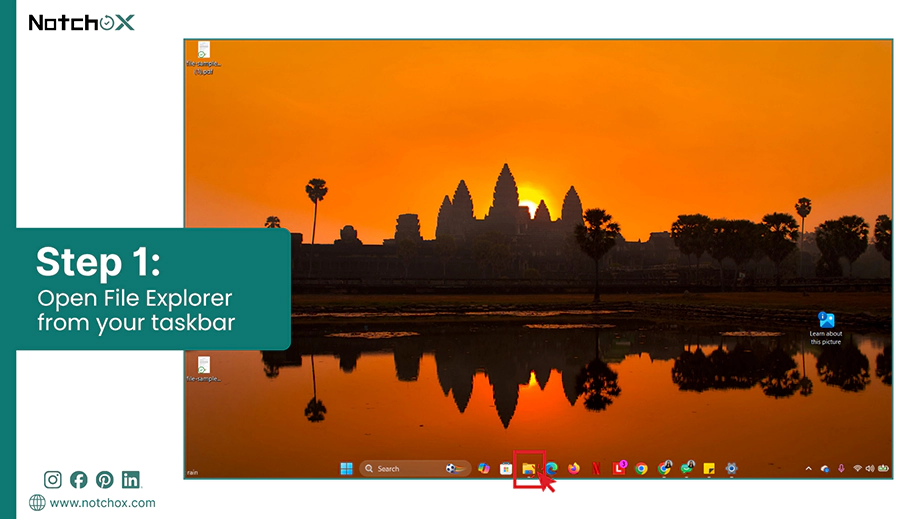Open the green app with profile badge

[x=687, y=468]
